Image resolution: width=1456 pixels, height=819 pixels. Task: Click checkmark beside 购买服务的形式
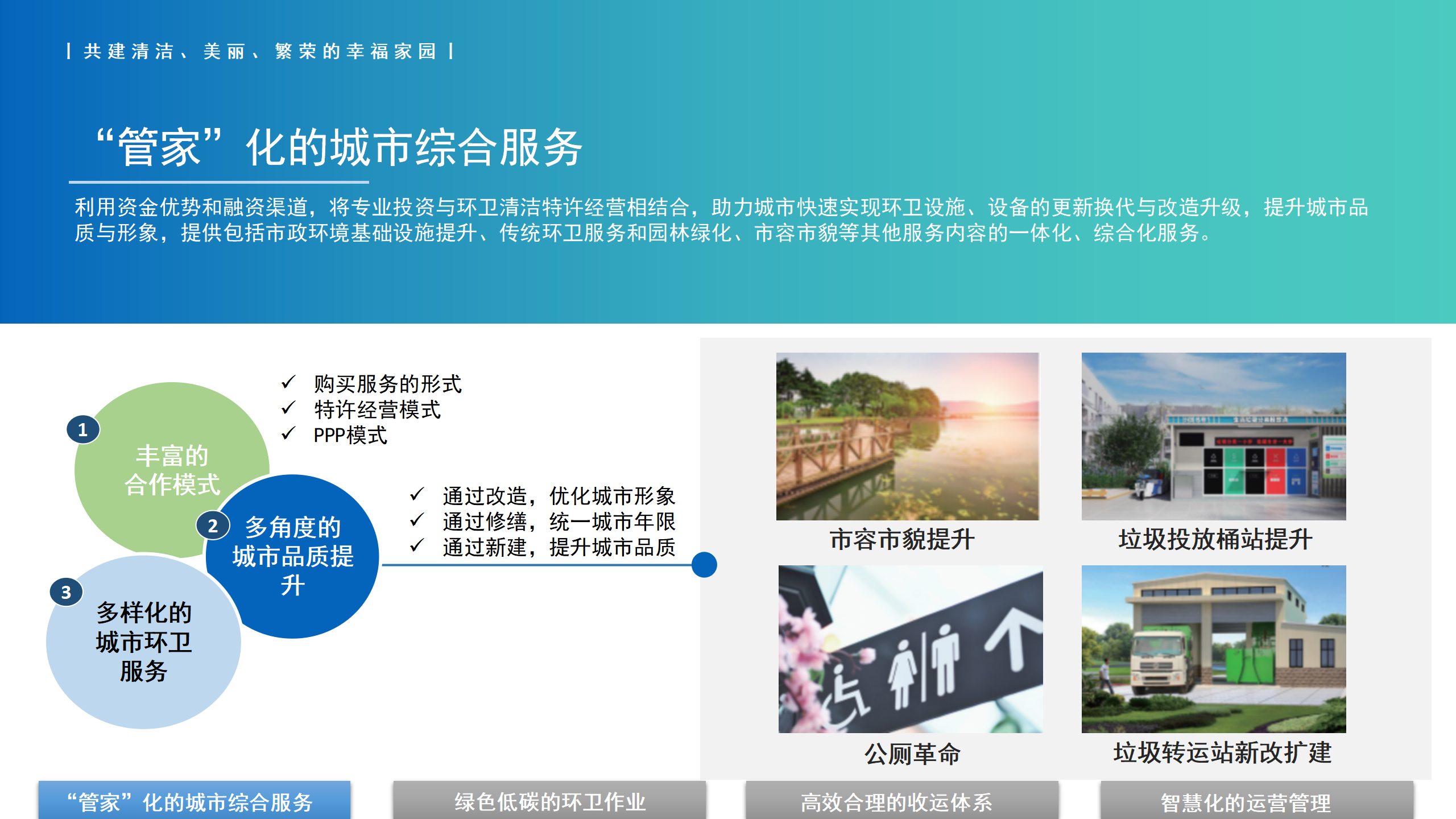tap(288, 382)
